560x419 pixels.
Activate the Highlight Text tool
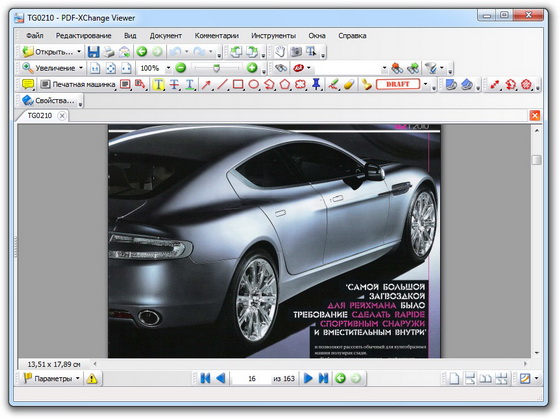click(158, 84)
